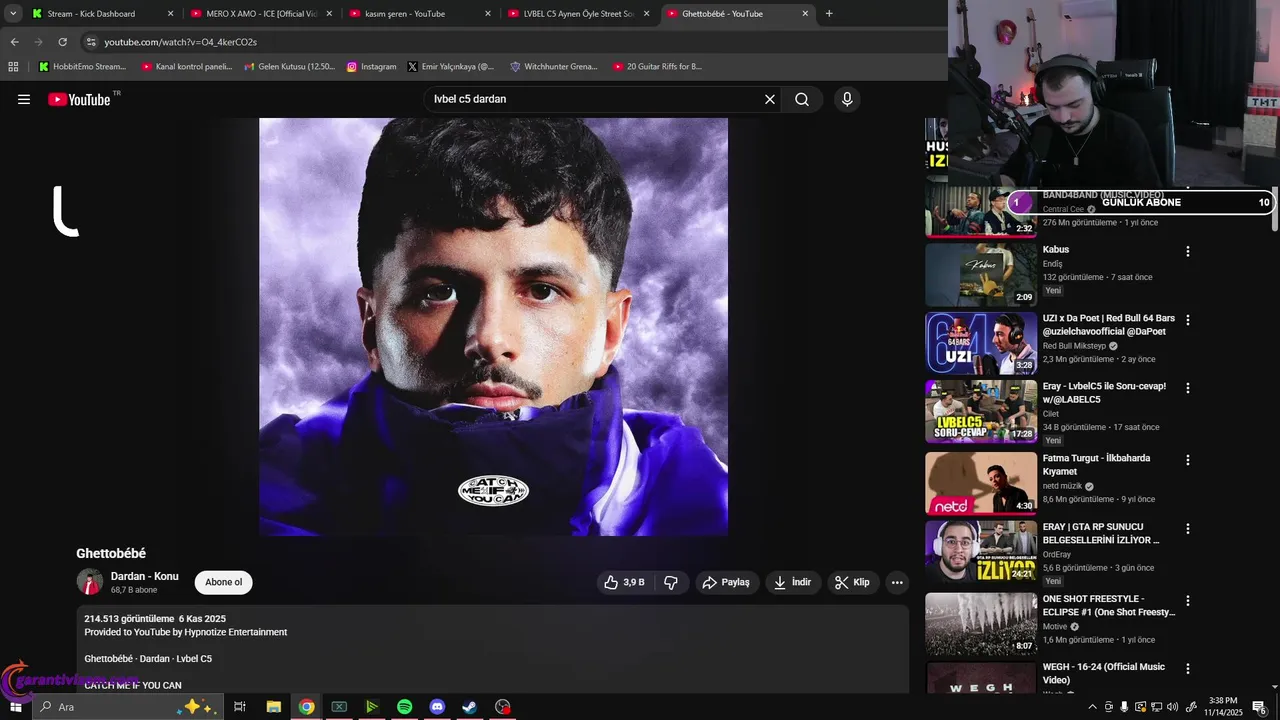Image resolution: width=1280 pixels, height=720 pixels.
Task: Open options for WEGH 16-24 video
Action: [1188, 668]
